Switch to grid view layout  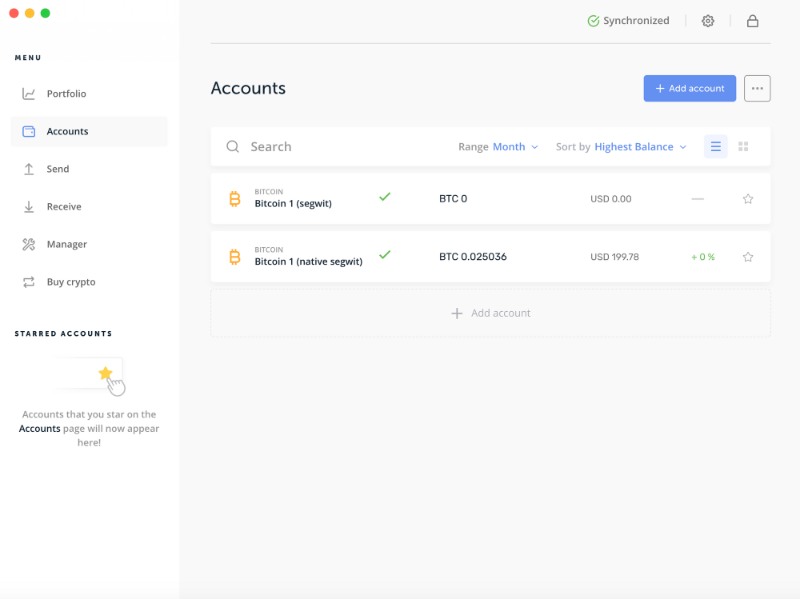[x=743, y=147]
